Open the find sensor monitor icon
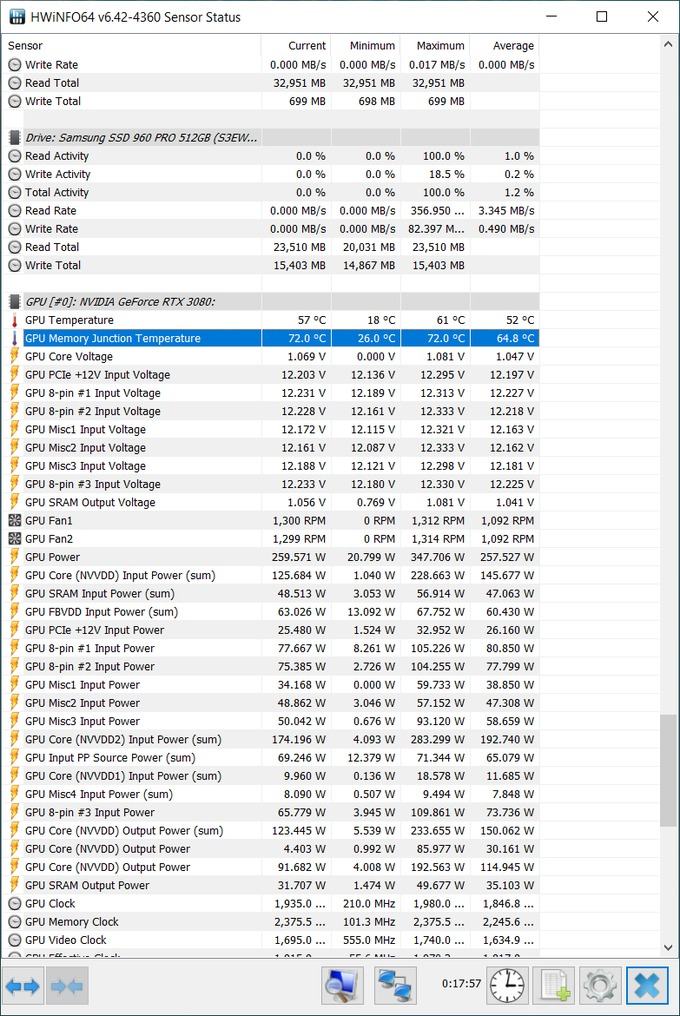Image resolution: width=680 pixels, height=1016 pixels. [x=342, y=986]
